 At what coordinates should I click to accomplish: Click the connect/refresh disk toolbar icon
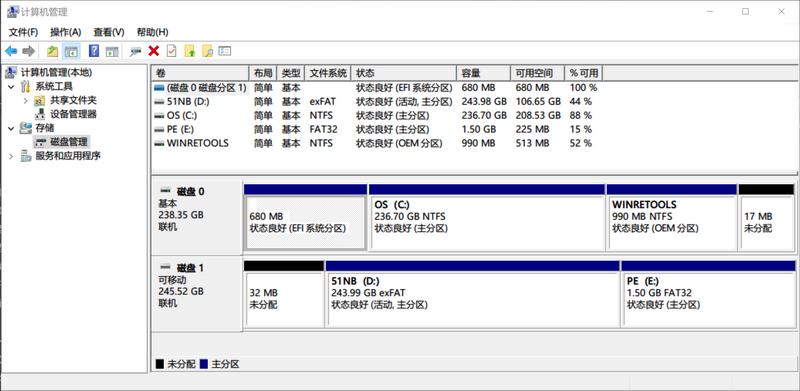coord(135,51)
